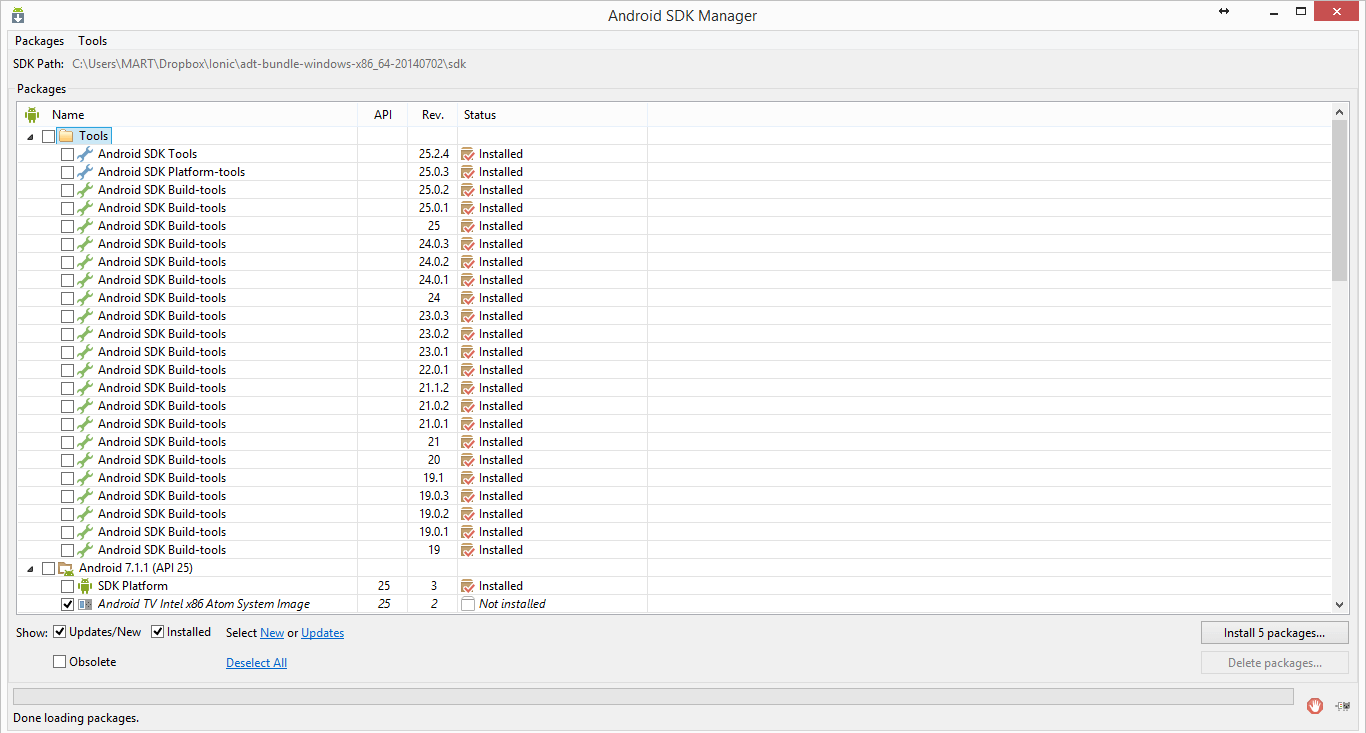Click the double-arrow icon in the title bar
This screenshot has width=1366, height=733.
(x=1224, y=11)
